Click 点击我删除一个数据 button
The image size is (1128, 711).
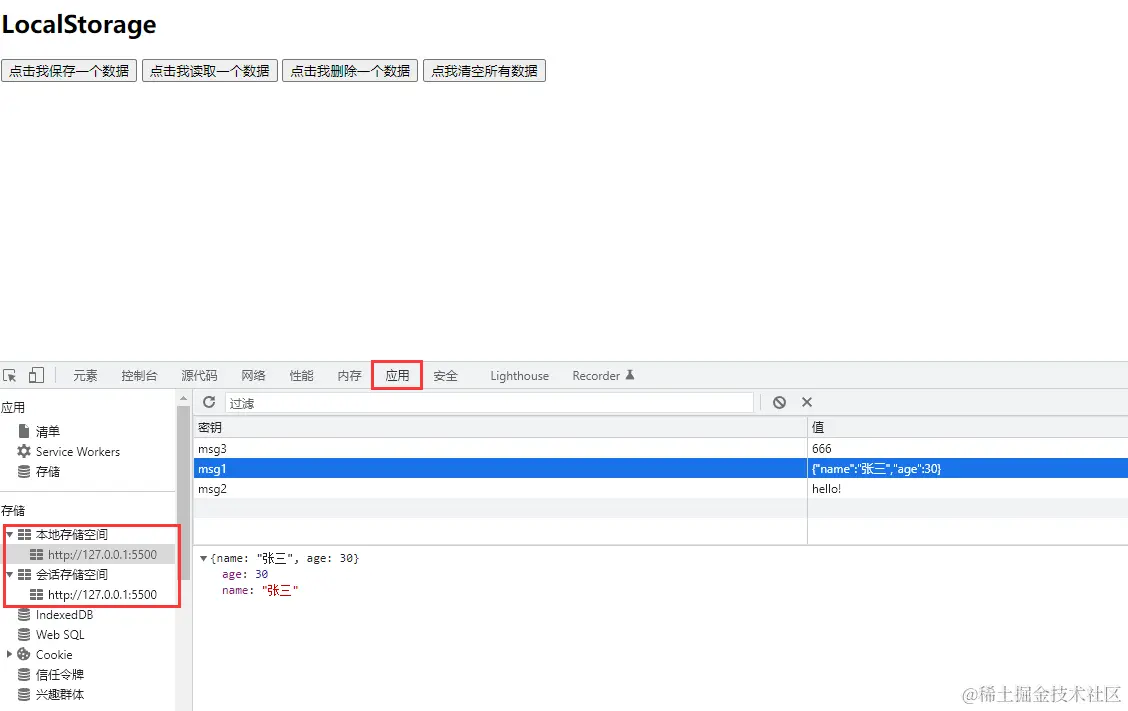pyautogui.click(x=350, y=71)
